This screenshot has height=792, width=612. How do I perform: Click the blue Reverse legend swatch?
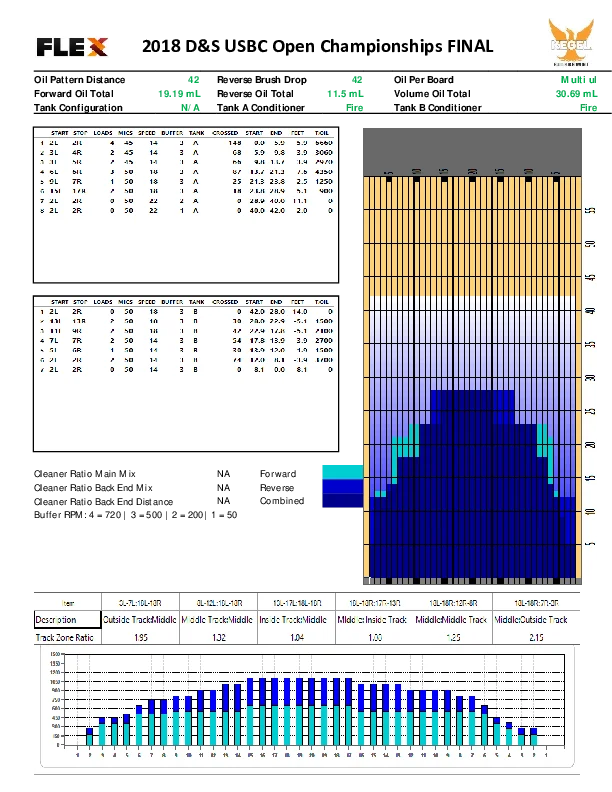pos(342,486)
